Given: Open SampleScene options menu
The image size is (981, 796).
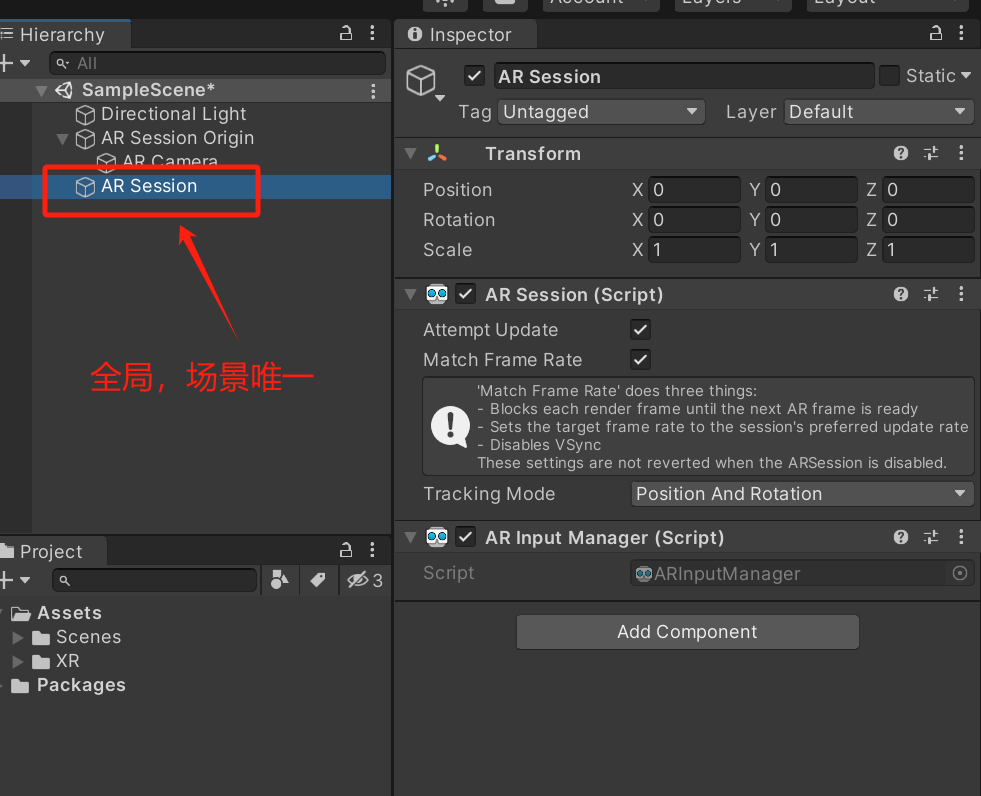Looking at the screenshot, I should point(374,91).
